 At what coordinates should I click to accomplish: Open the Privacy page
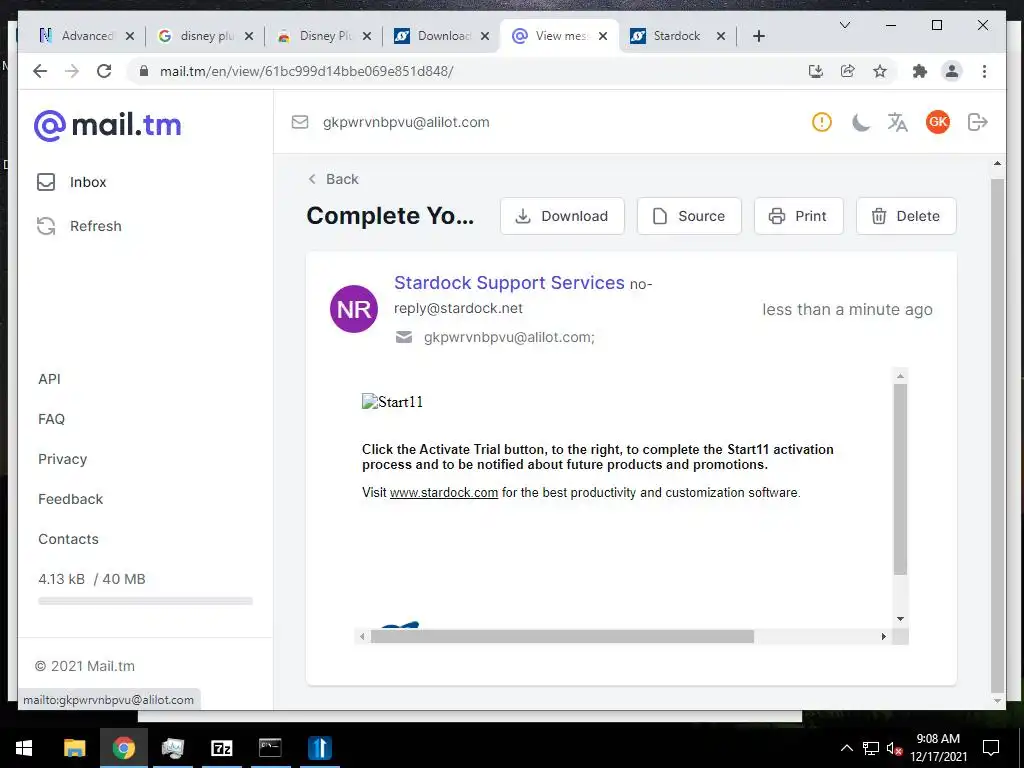[63, 459]
